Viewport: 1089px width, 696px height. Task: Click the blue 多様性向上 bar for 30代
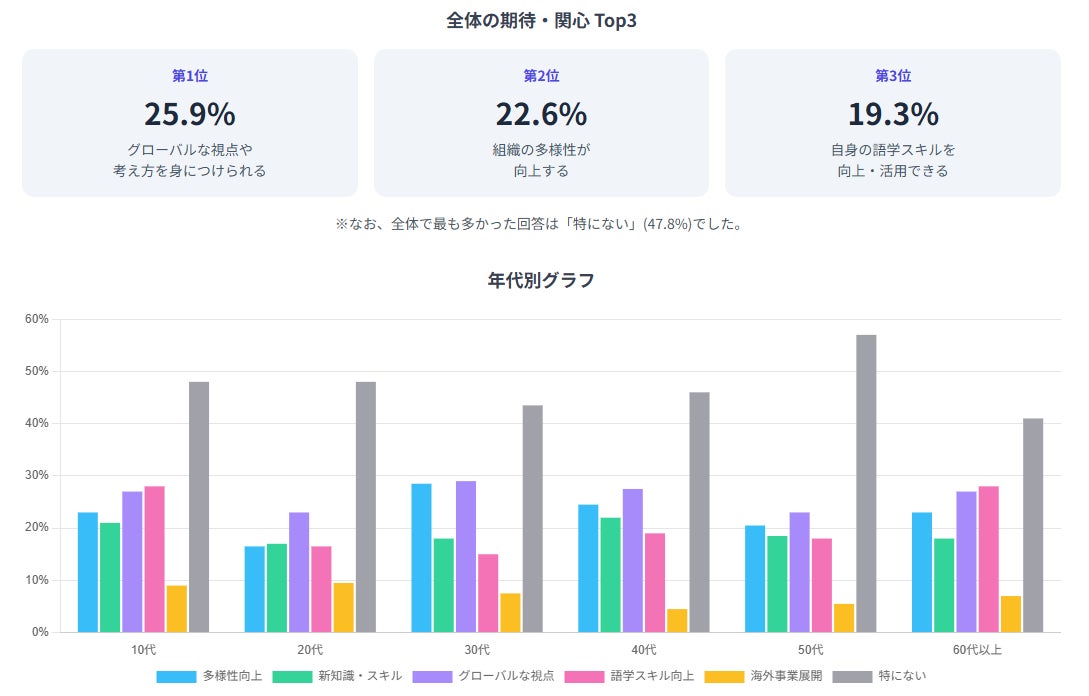click(x=421, y=557)
